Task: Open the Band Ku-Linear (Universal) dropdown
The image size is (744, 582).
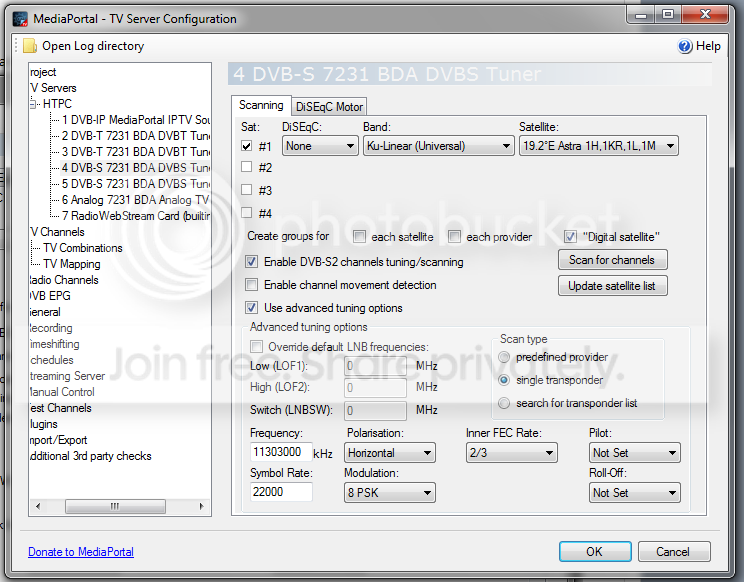Action: pyautogui.click(x=438, y=146)
